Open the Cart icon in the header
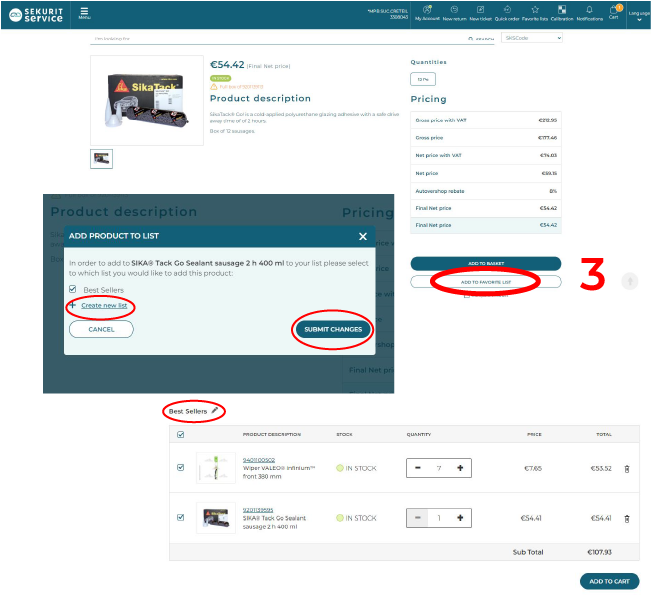This screenshot has height=599, width=651. pyautogui.click(x=614, y=12)
